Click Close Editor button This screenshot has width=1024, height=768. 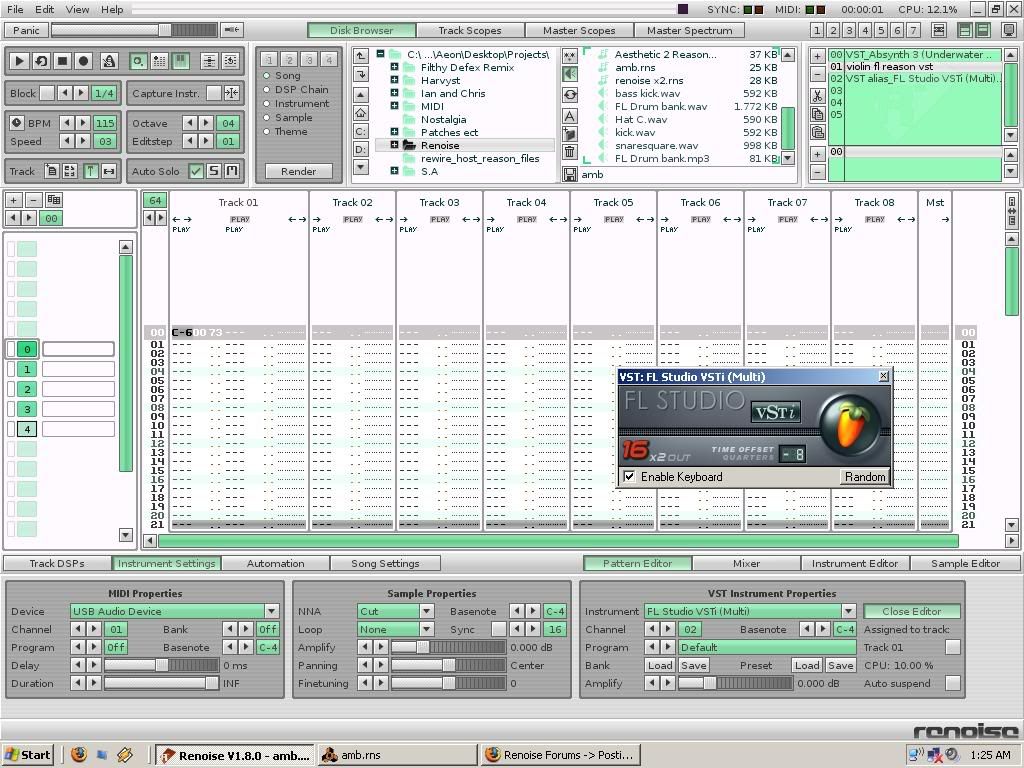(912, 611)
